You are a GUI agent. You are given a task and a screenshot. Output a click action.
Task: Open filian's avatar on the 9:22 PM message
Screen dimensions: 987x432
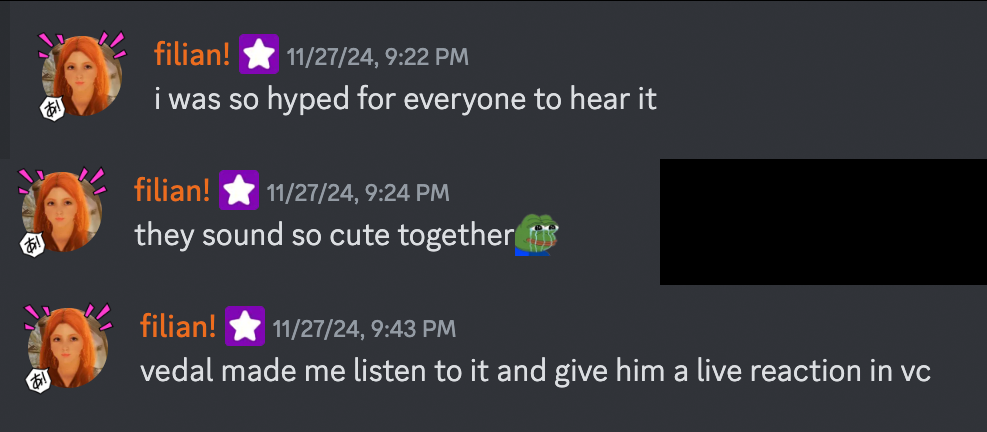pos(82,76)
